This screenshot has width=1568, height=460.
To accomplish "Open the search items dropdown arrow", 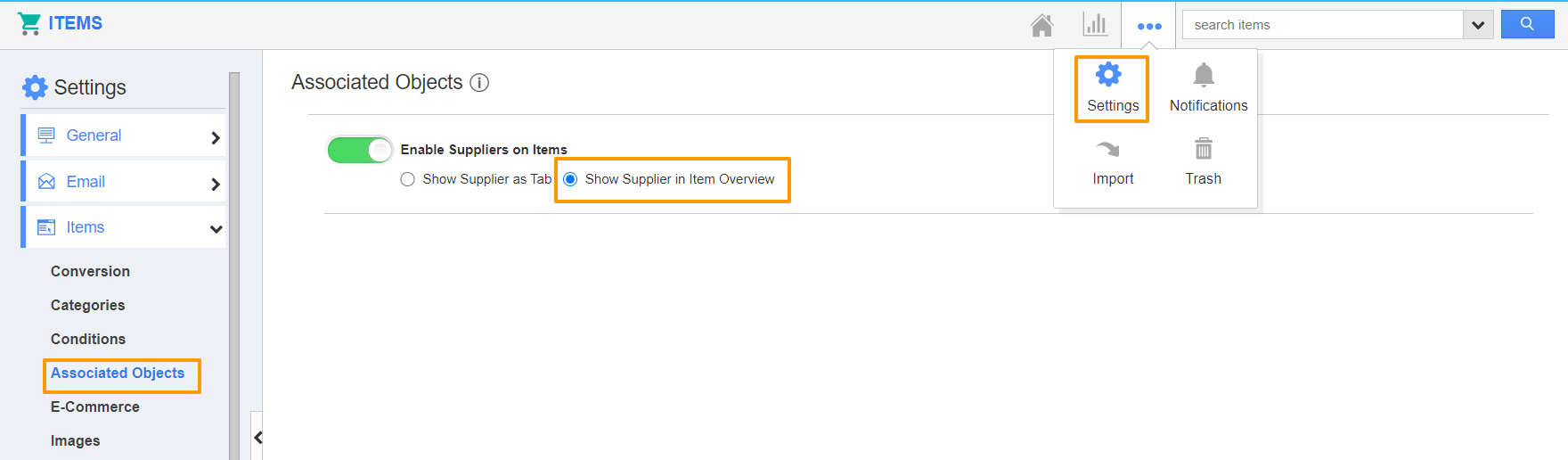I will tap(1478, 25).
